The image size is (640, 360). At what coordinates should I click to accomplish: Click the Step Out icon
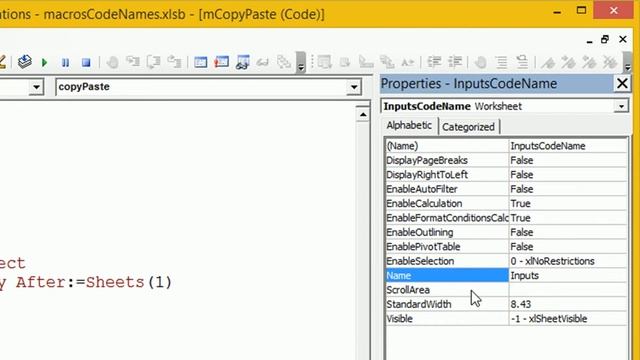174,62
